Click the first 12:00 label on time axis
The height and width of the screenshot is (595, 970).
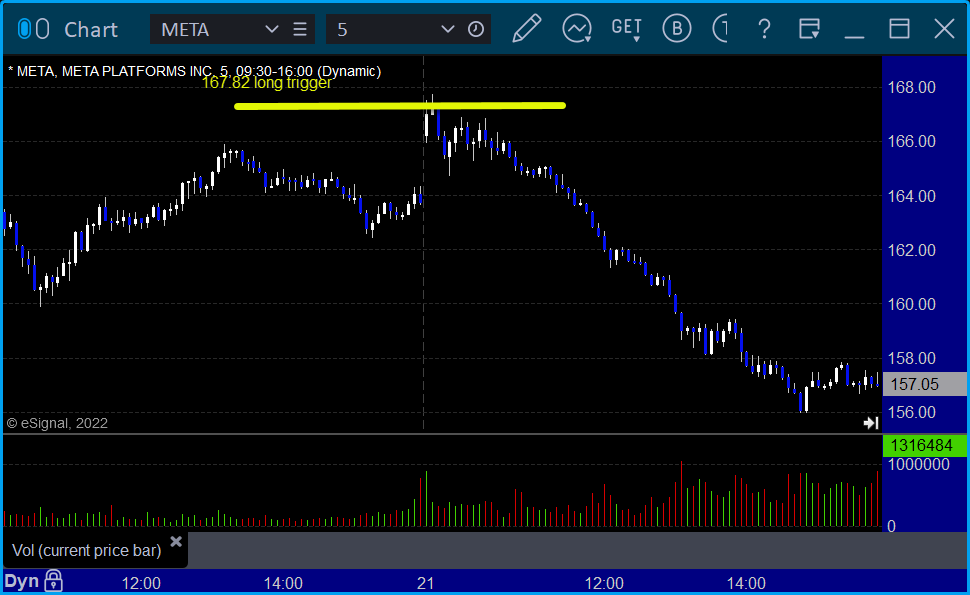pos(141,583)
